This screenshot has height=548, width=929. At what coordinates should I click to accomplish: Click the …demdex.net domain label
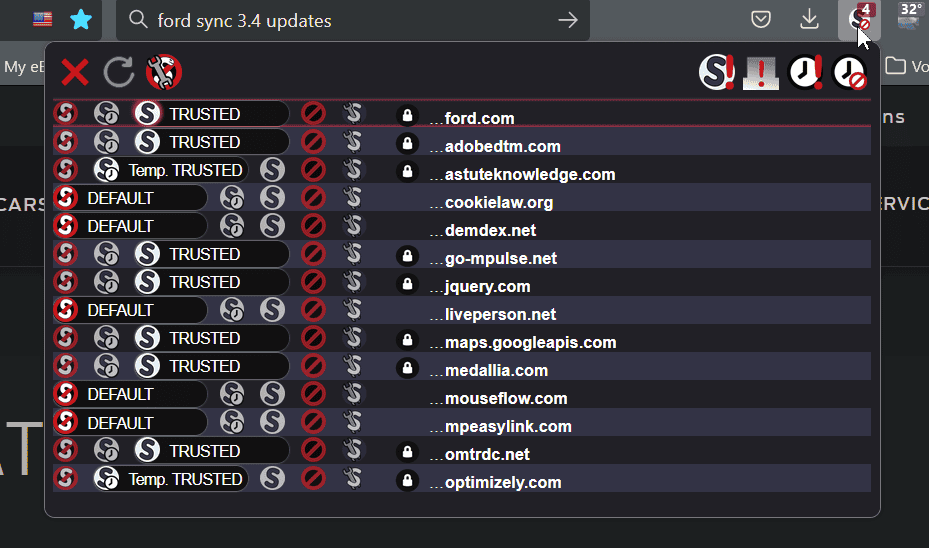483,230
